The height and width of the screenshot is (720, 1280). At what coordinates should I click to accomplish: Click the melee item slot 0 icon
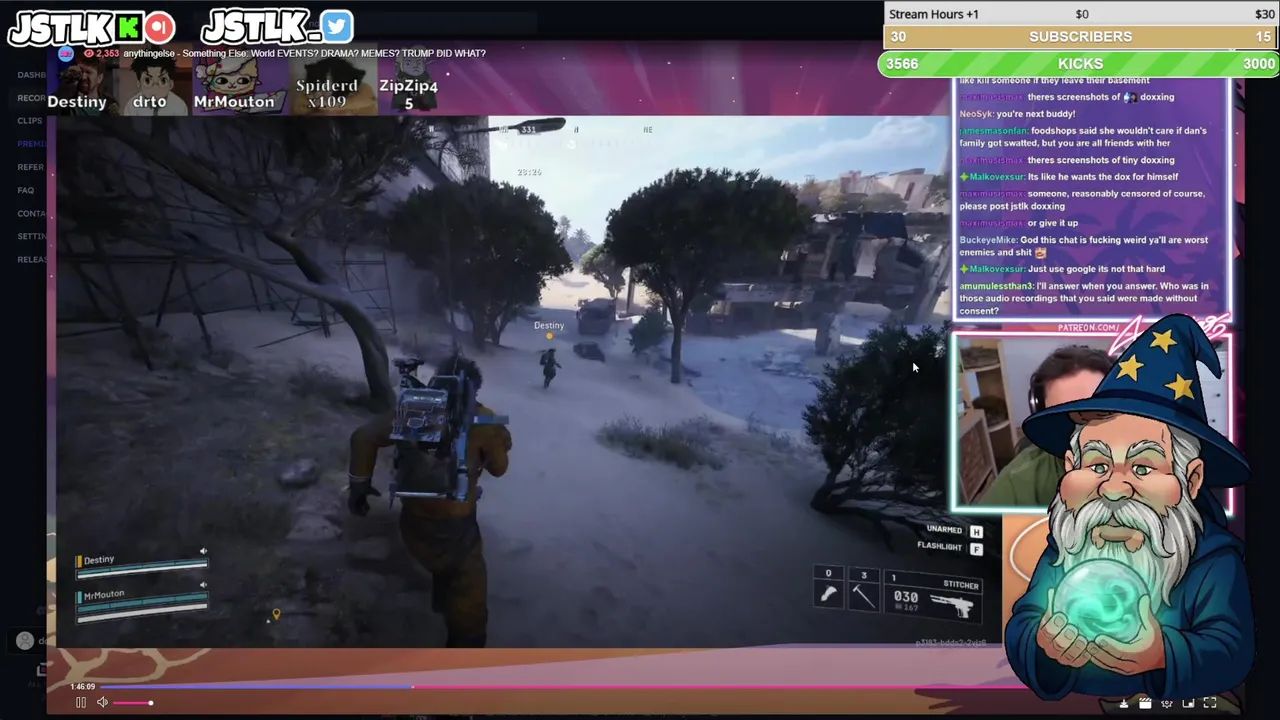pos(828,595)
